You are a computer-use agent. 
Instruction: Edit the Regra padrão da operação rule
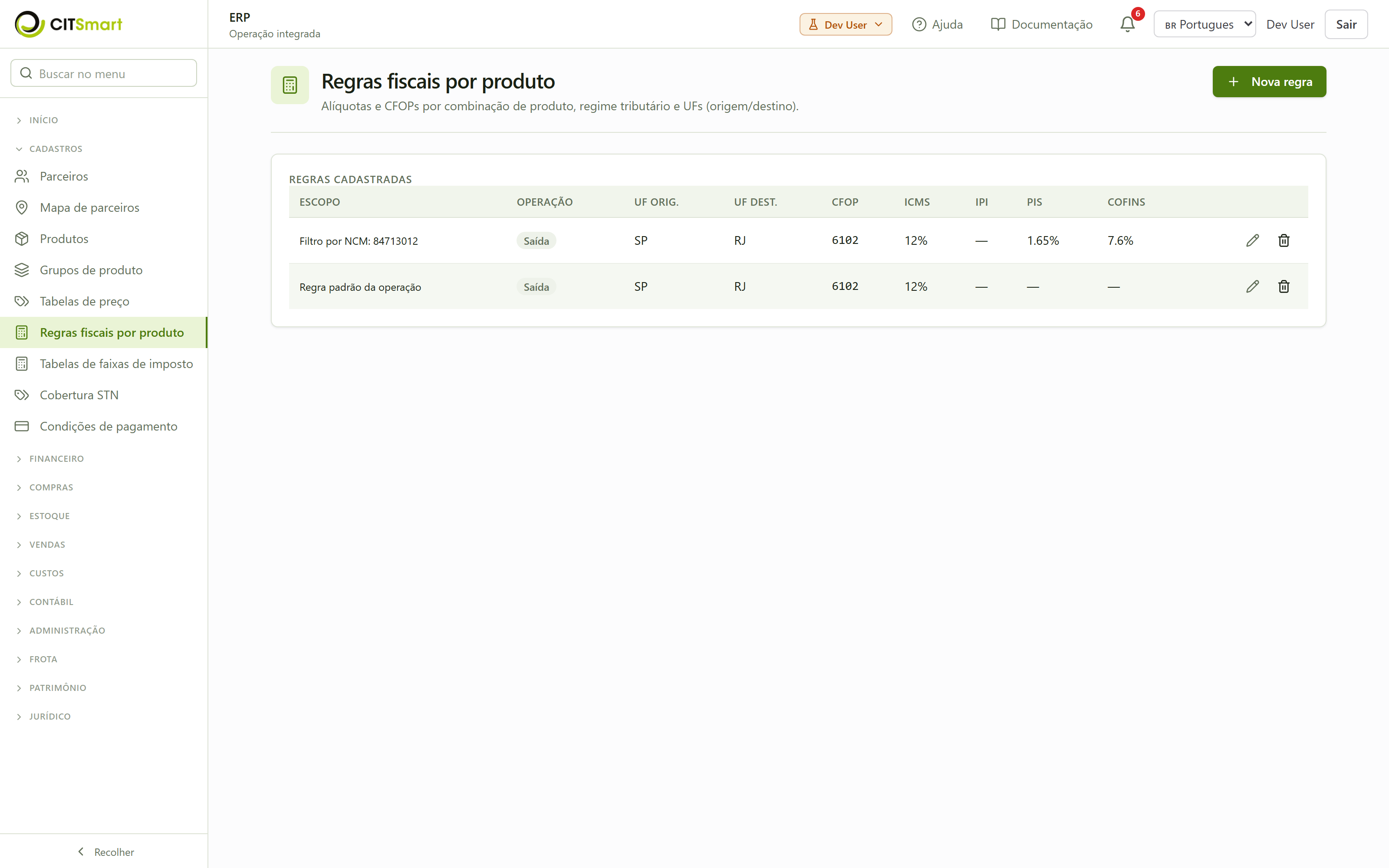click(1252, 286)
